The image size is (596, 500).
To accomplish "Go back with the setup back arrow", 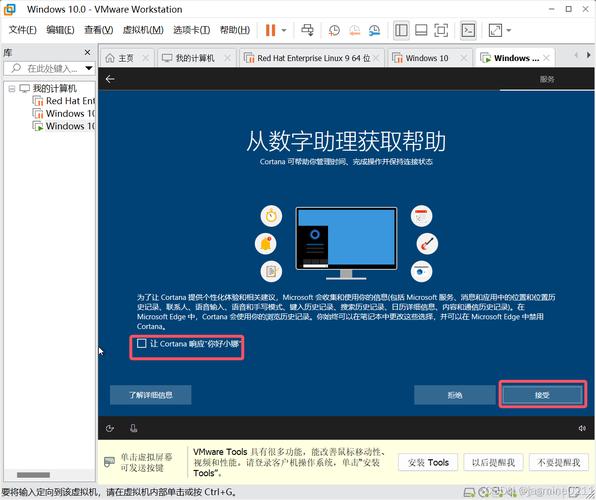I will coord(110,79).
